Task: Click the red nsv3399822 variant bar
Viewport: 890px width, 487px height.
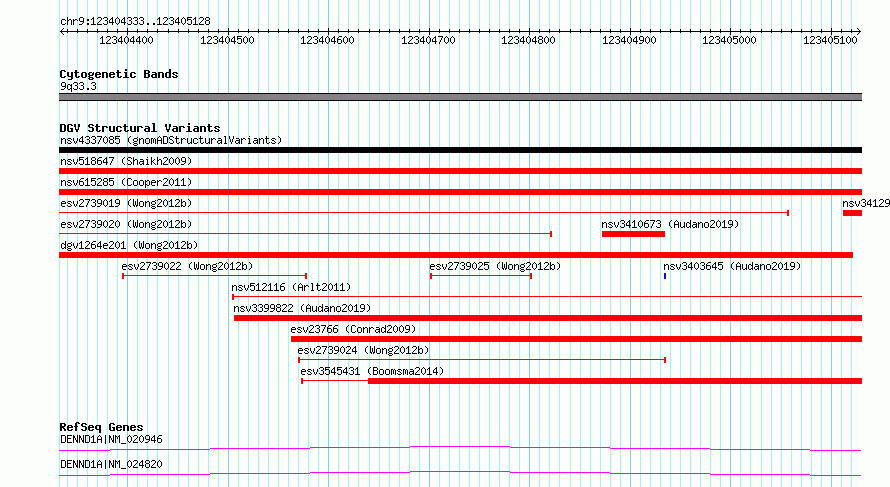Action: coord(548,318)
